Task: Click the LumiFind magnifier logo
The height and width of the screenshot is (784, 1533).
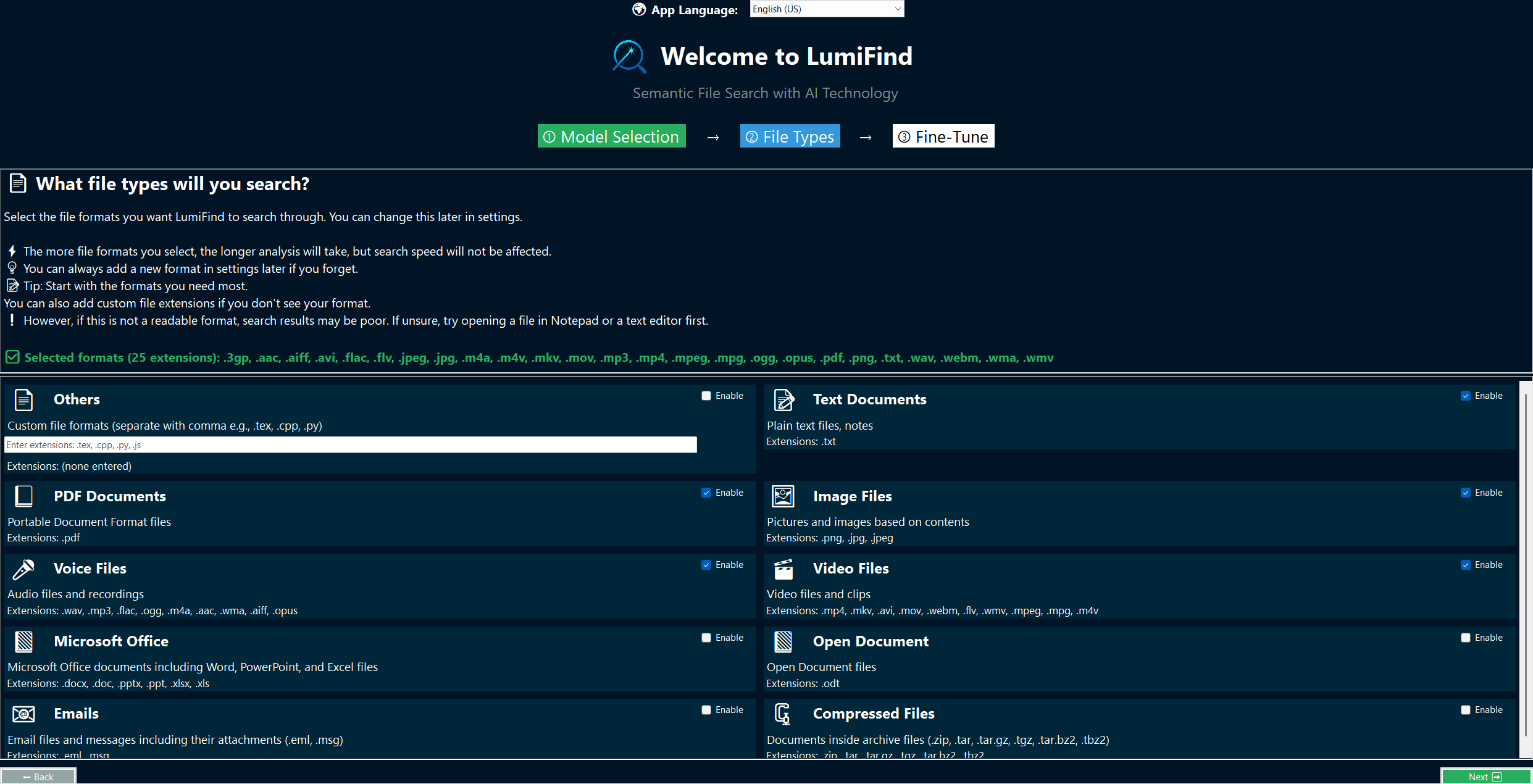Action: [629, 56]
